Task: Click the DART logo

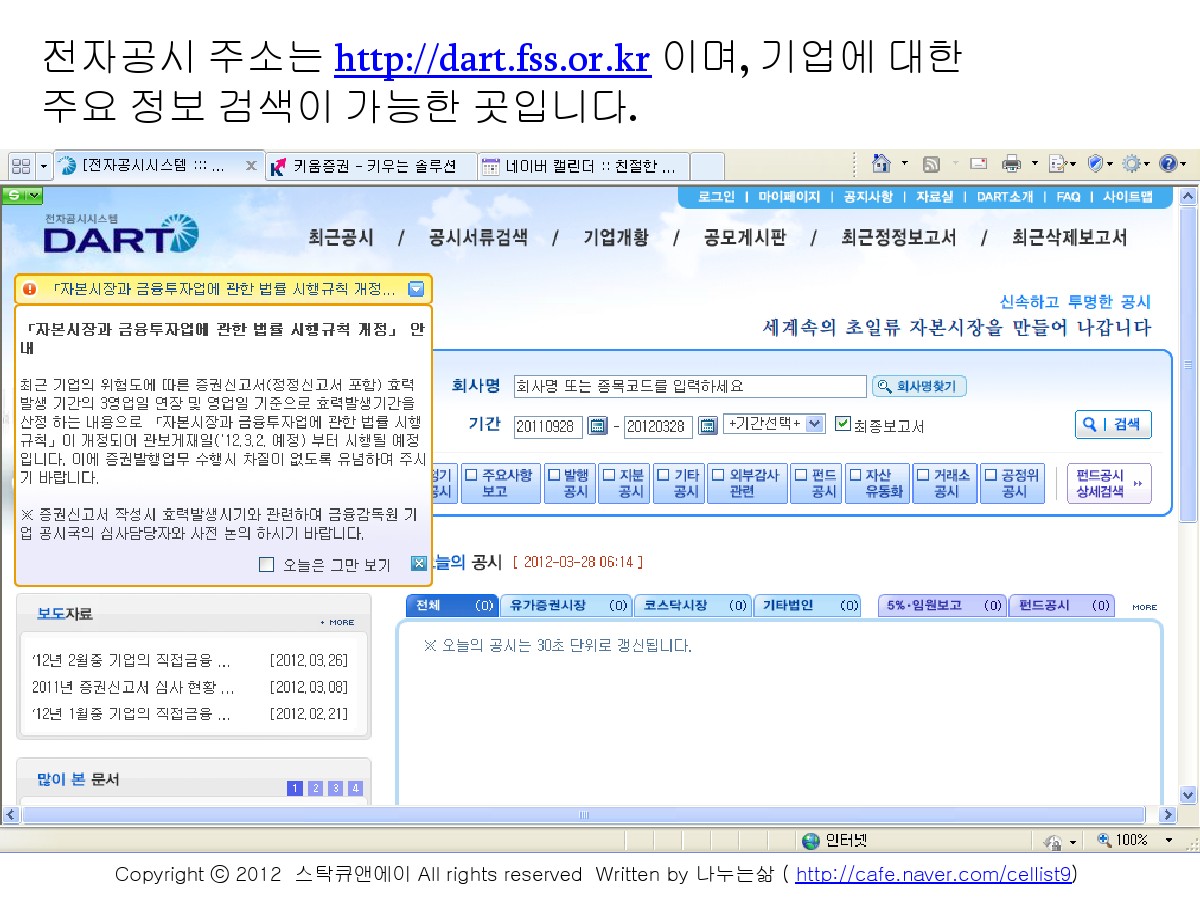Action: tap(120, 236)
